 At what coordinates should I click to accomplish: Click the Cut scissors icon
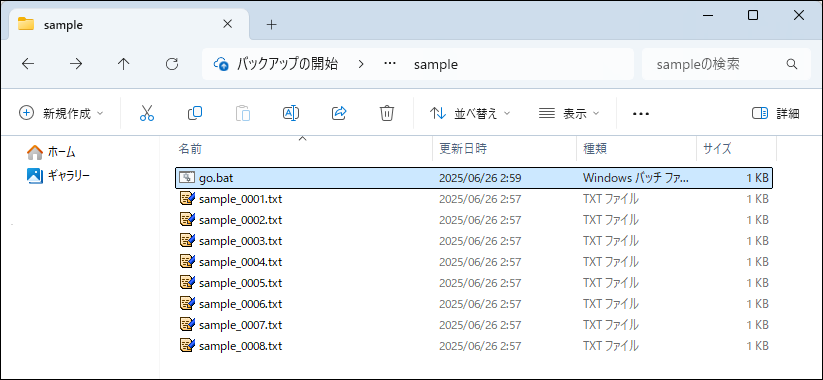pyautogui.click(x=147, y=113)
